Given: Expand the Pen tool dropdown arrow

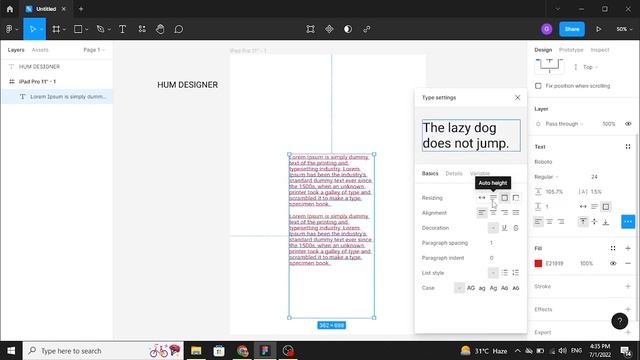Looking at the screenshot, I should tap(109, 29).
